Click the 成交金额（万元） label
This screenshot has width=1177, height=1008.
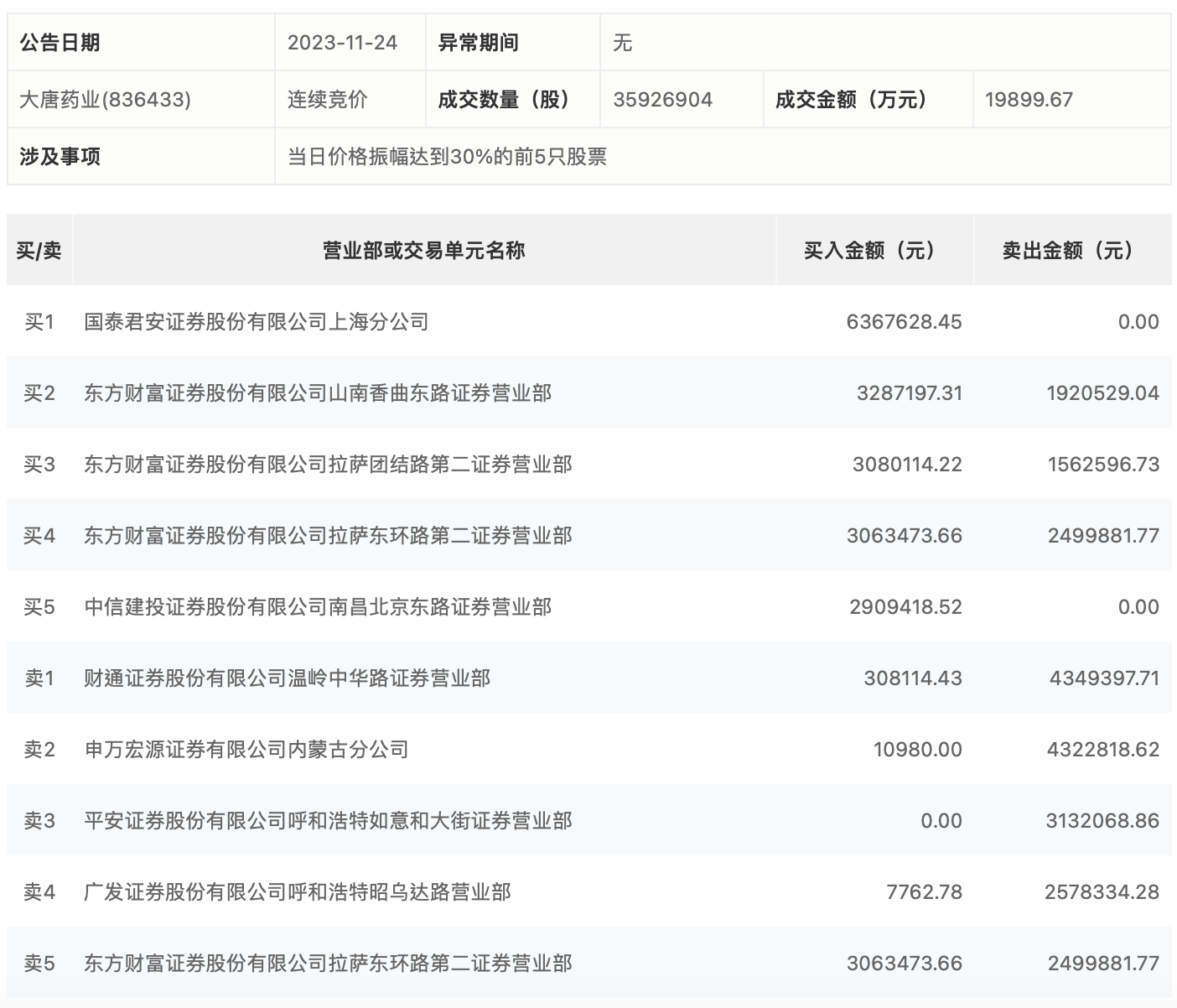click(x=853, y=100)
